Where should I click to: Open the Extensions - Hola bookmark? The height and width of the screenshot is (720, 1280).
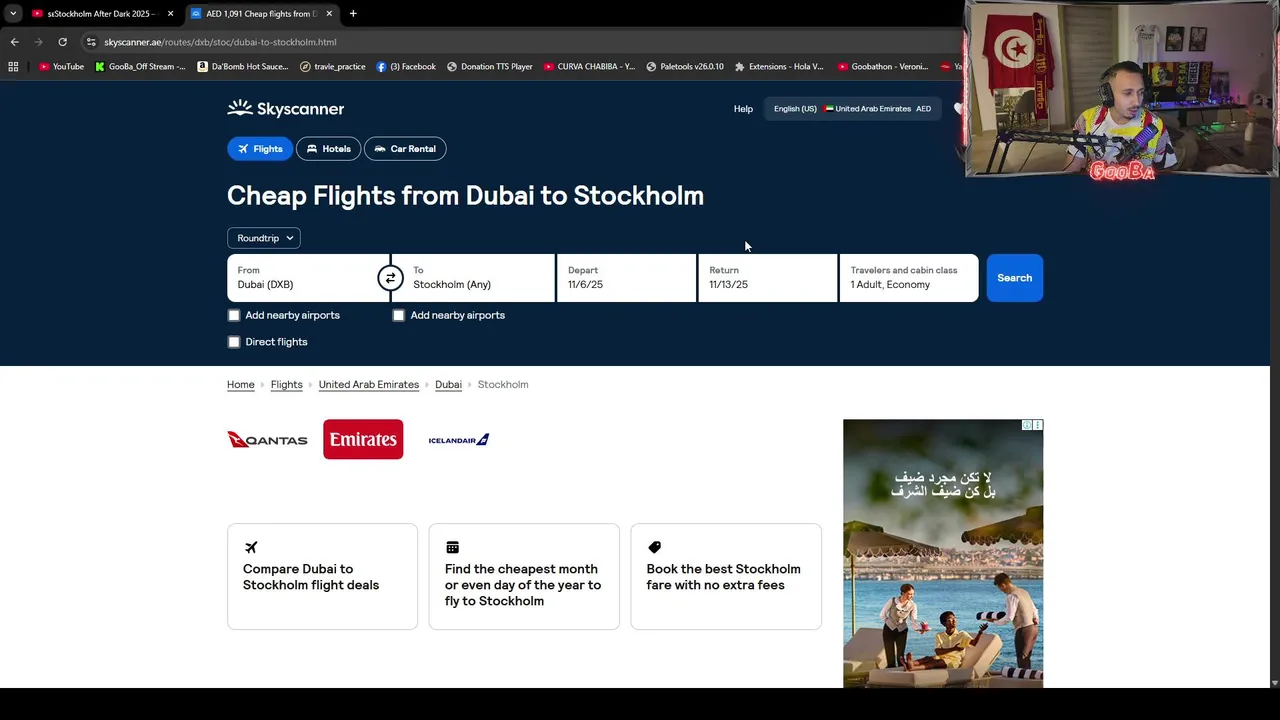click(x=779, y=67)
